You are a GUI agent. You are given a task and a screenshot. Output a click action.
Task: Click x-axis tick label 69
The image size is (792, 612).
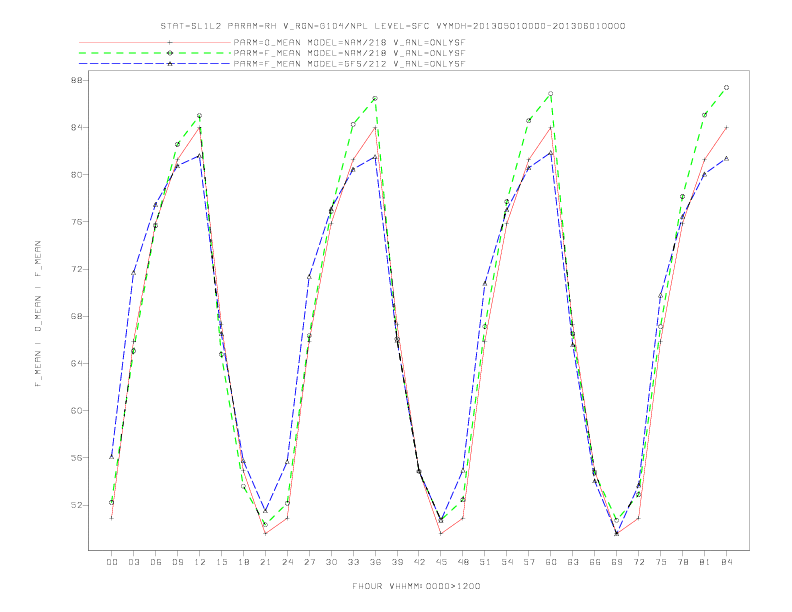point(617,562)
